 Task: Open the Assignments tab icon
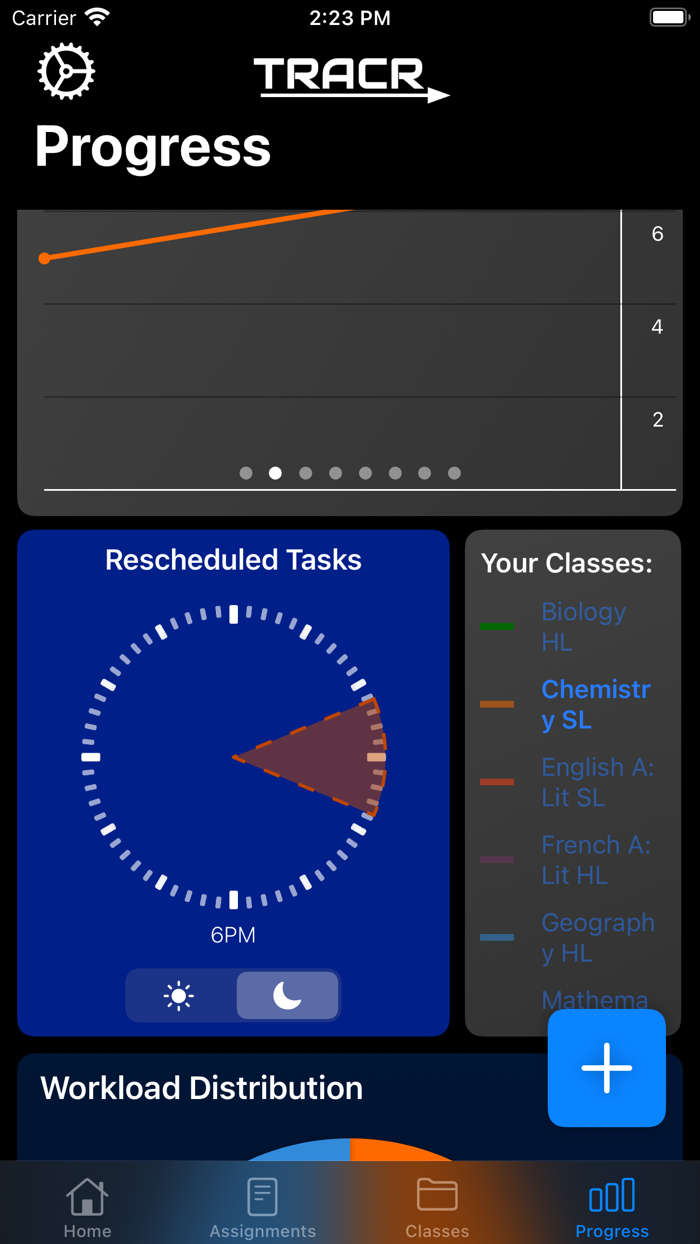(262, 1194)
